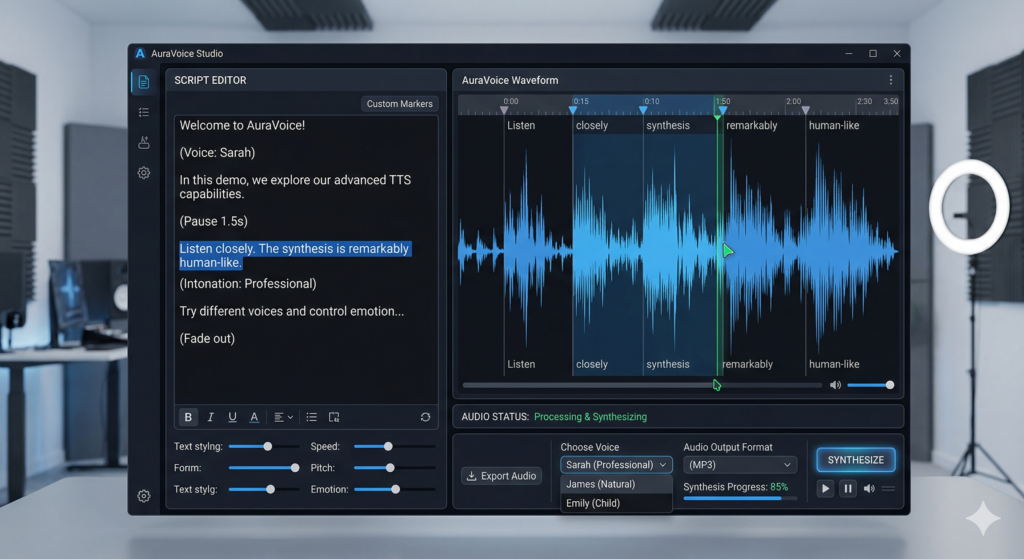Open the Audio Output Format dropdown
Image resolution: width=1024 pixels, height=559 pixels.
click(739, 465)
